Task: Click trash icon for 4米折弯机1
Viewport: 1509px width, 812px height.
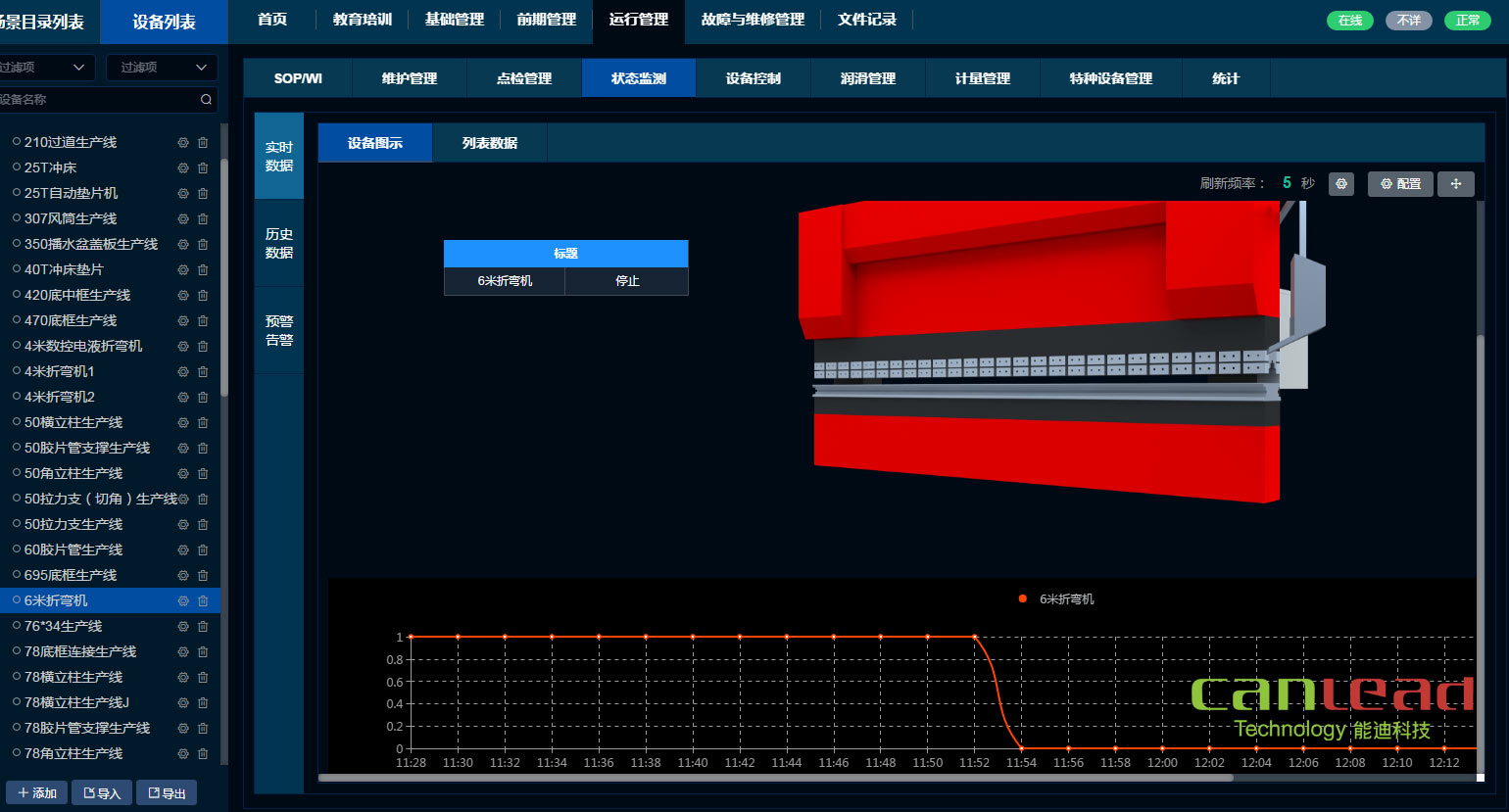Action: [x=203, y=371]
